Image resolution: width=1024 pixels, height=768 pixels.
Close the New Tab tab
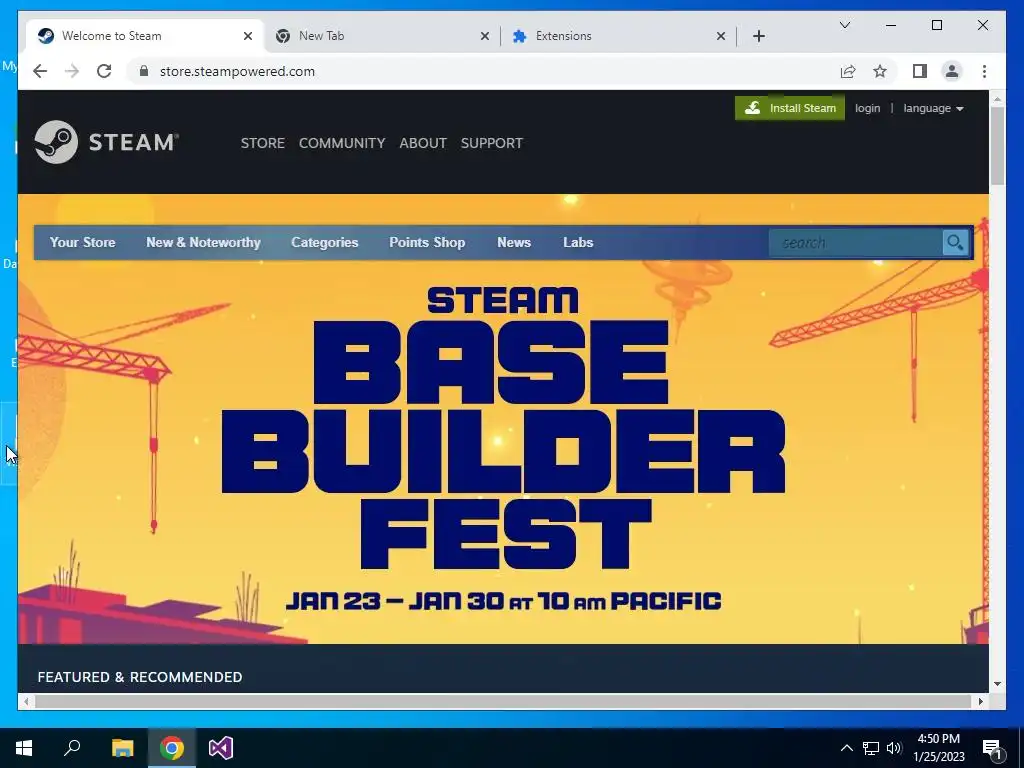(485, 36)
